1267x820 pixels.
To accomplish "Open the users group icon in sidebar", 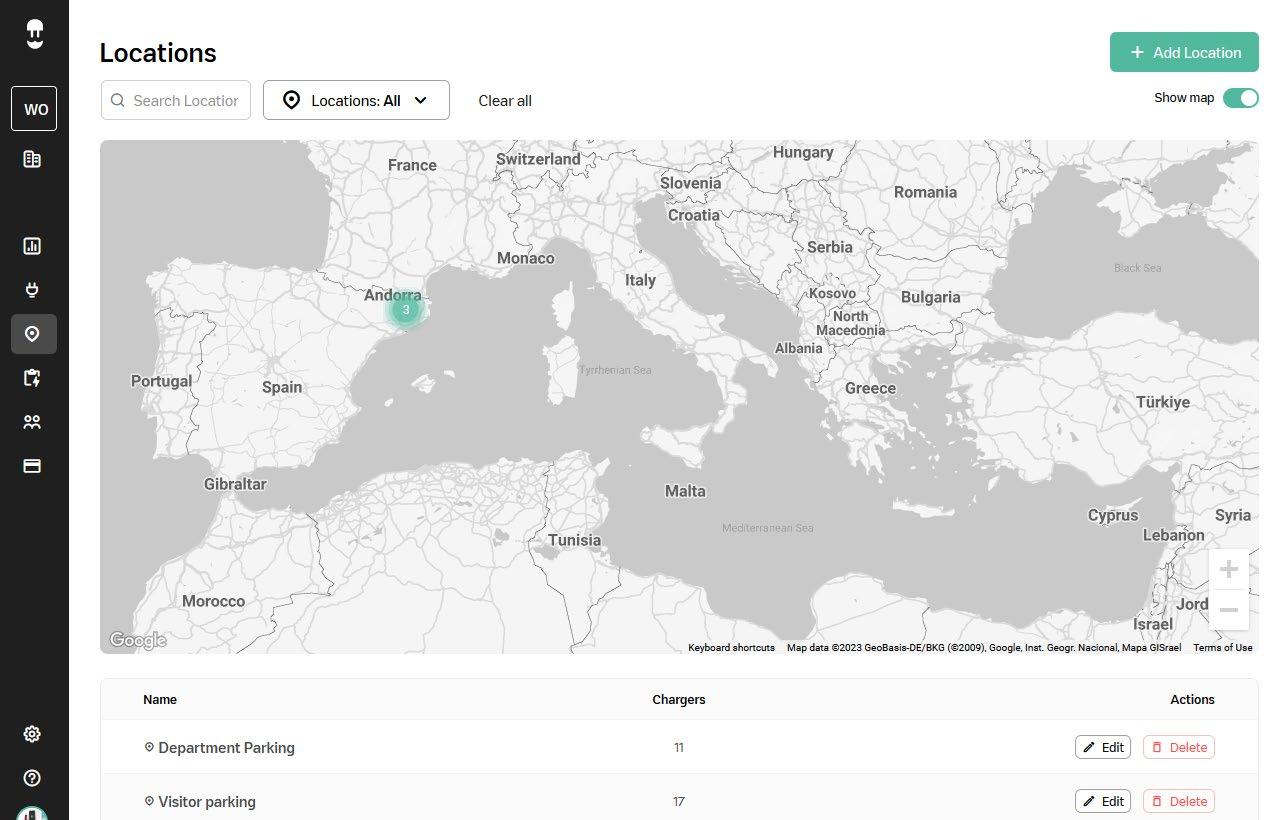I will pos(32,422).
